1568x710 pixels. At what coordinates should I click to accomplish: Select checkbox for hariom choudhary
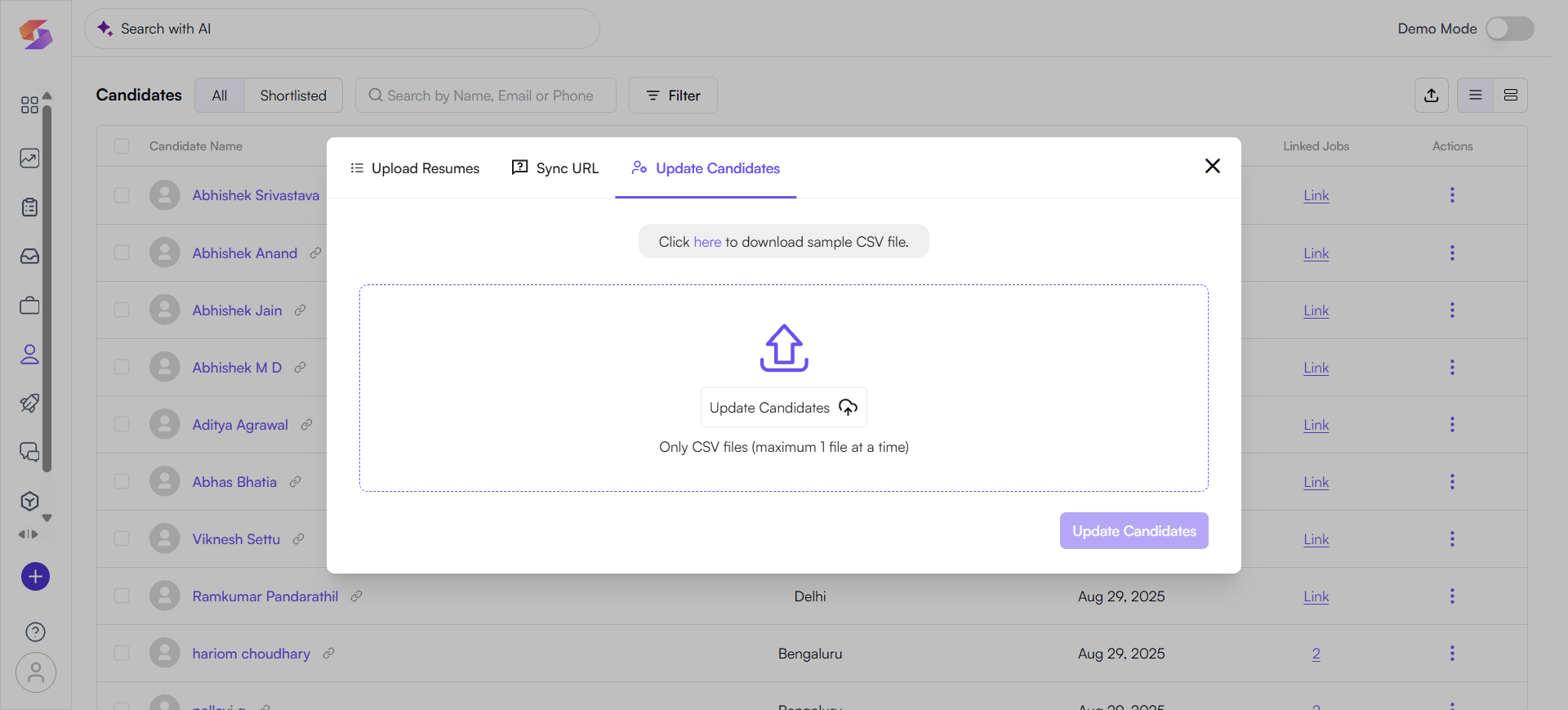pyautogui.click(x=122, y=653)
